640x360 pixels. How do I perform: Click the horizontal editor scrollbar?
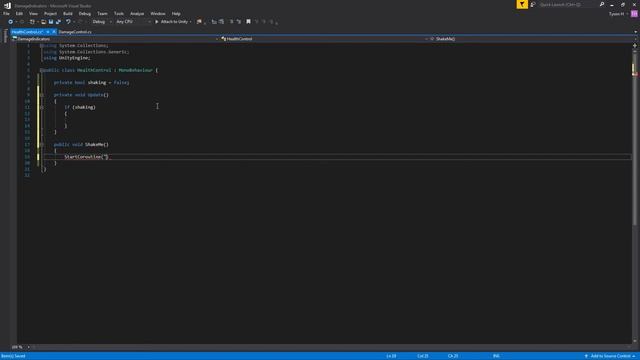pos(331,347)
